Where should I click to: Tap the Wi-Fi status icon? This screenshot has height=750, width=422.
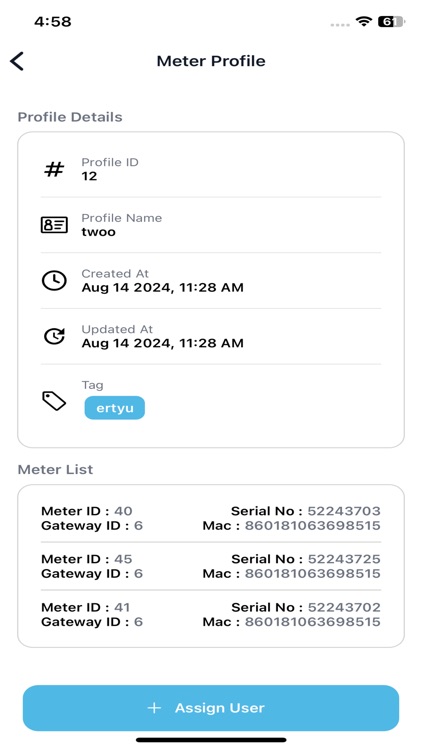click(364, 21)
